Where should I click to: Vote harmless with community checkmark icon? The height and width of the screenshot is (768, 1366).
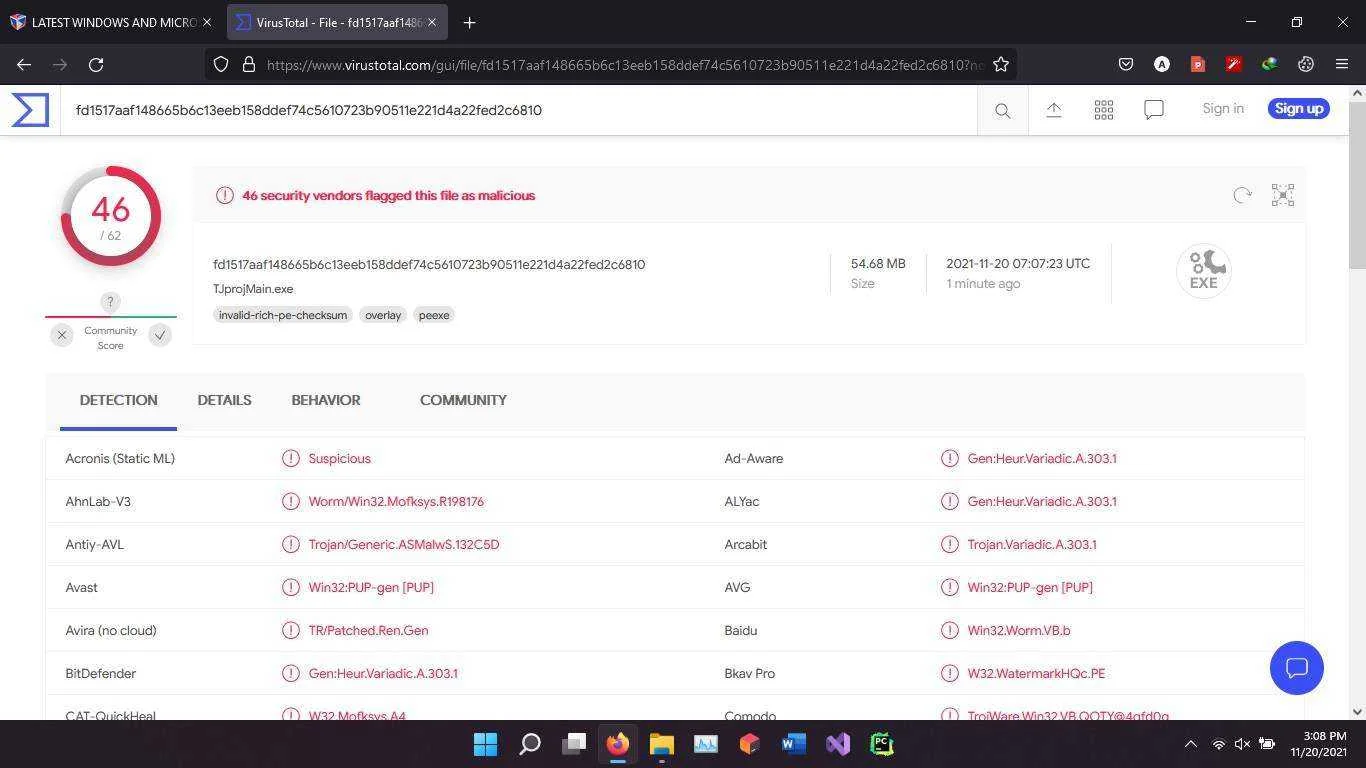click(160, 335)
